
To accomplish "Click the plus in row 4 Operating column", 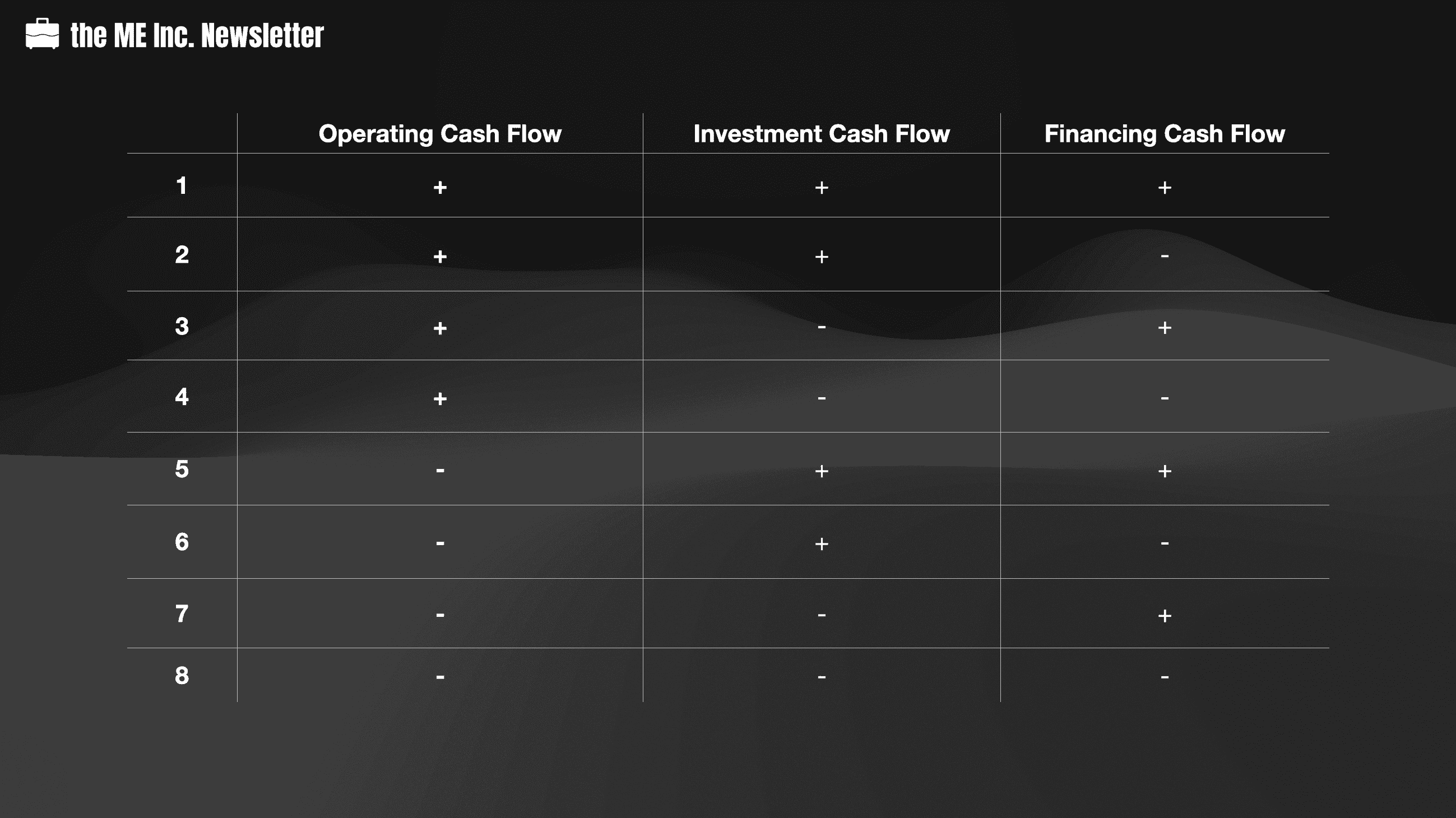I will coord(440,399).
